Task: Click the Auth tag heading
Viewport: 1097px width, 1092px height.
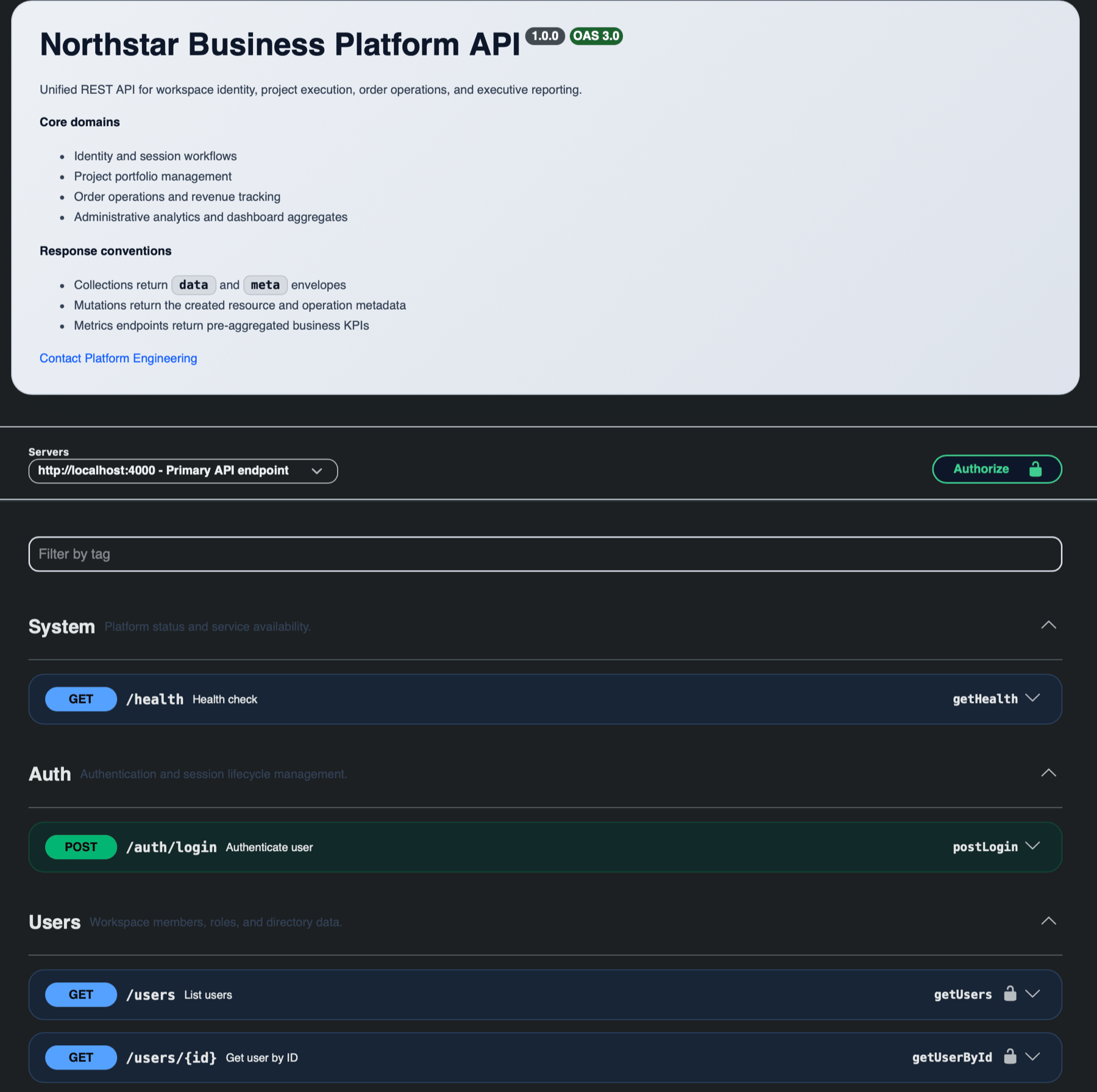Action: coord(50,774)
